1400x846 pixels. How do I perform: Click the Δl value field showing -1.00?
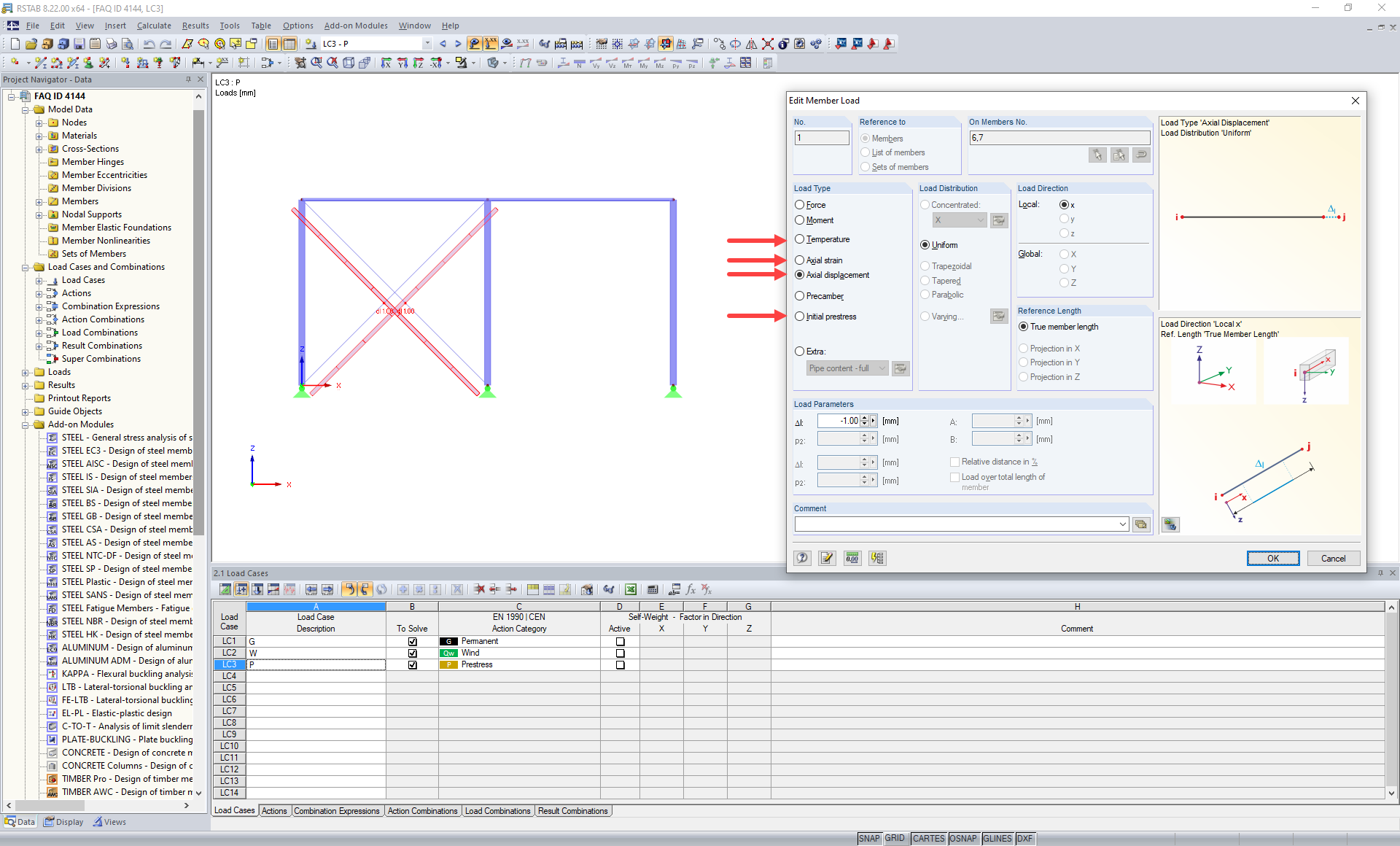[x=839, y=421]
